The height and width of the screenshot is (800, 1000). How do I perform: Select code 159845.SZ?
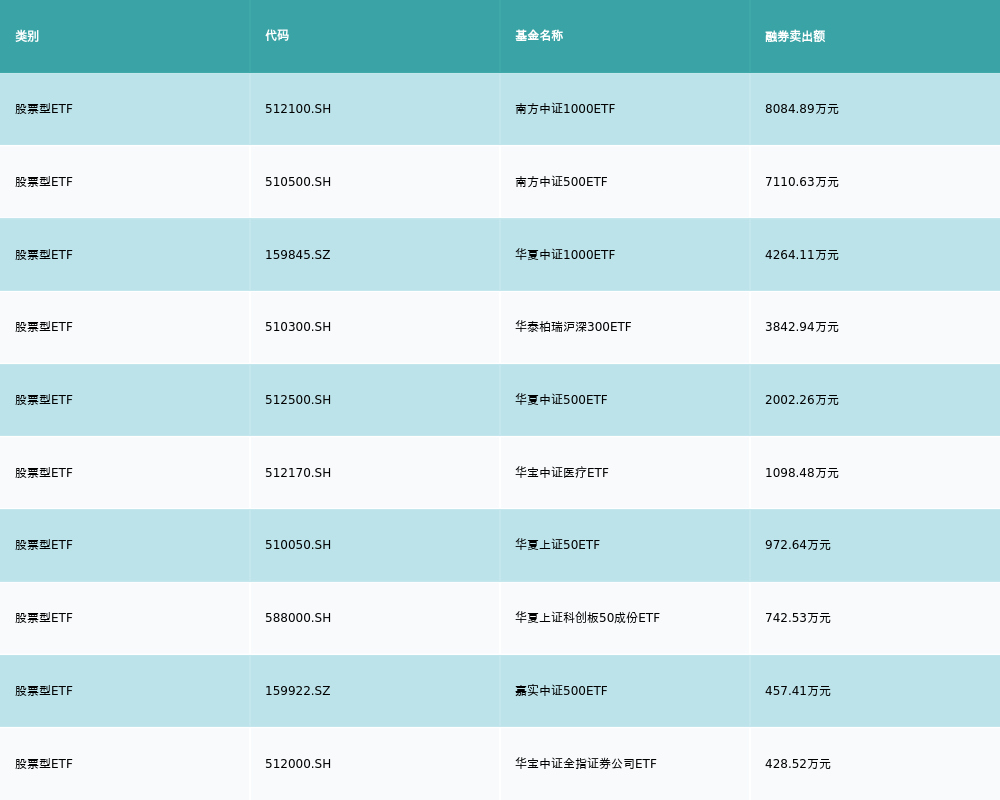tap(298, 255)
